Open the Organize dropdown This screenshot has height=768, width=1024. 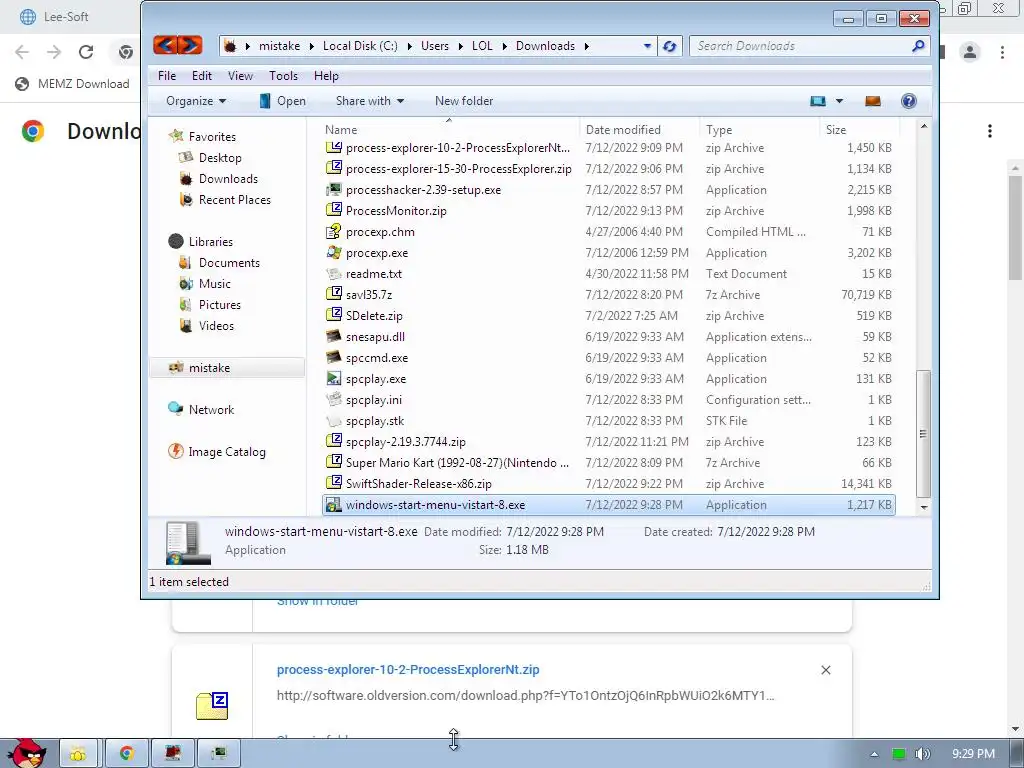(196, 101)
